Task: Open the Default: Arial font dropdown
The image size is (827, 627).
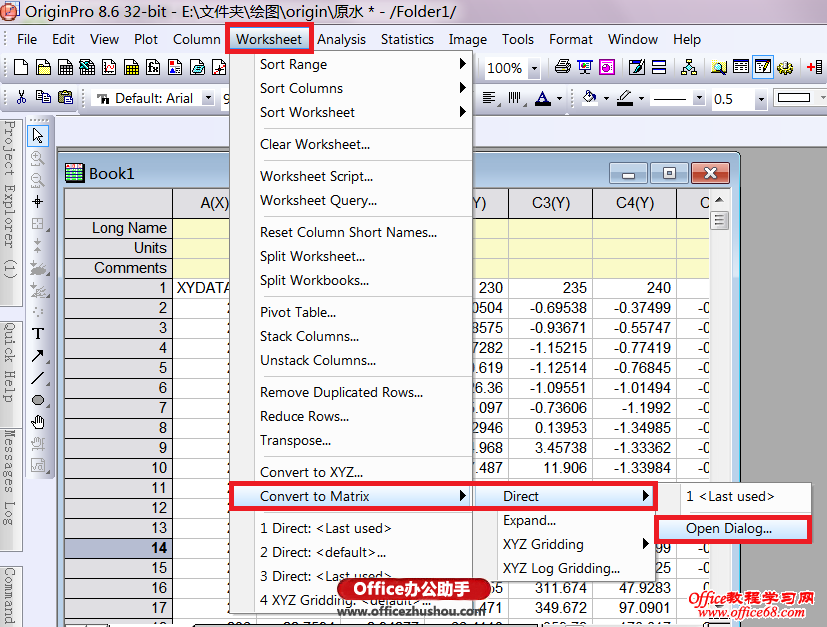Action: point(208,99)
